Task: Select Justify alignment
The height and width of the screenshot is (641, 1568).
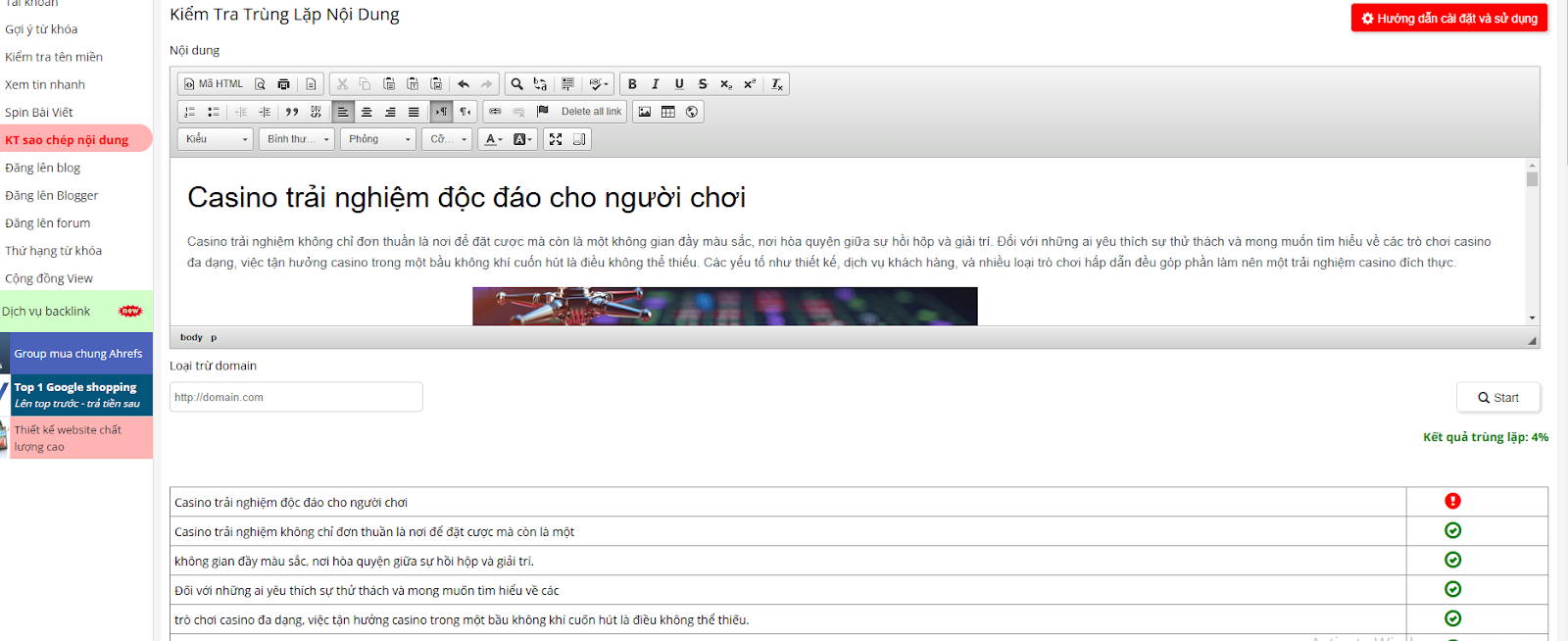Action: pos(414,112)
